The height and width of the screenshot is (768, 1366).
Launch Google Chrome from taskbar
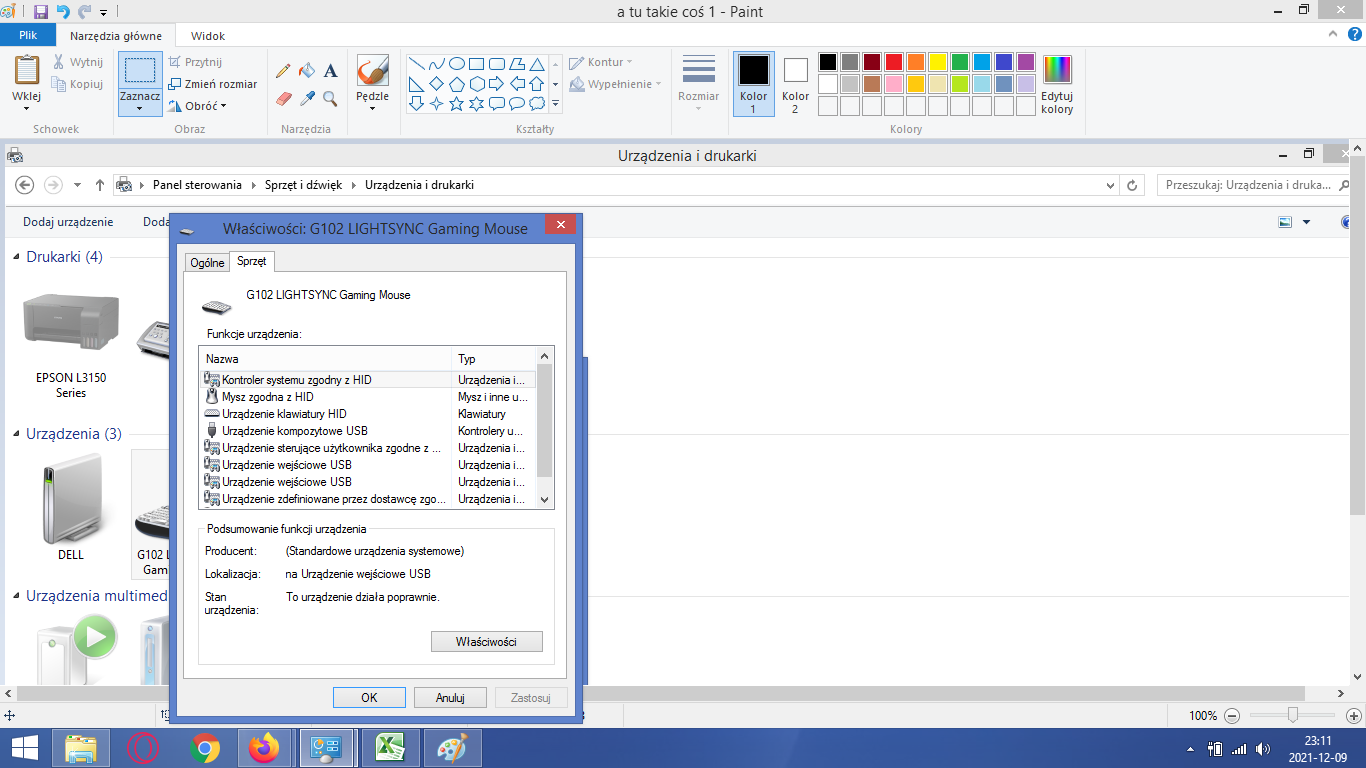point(205,748)
